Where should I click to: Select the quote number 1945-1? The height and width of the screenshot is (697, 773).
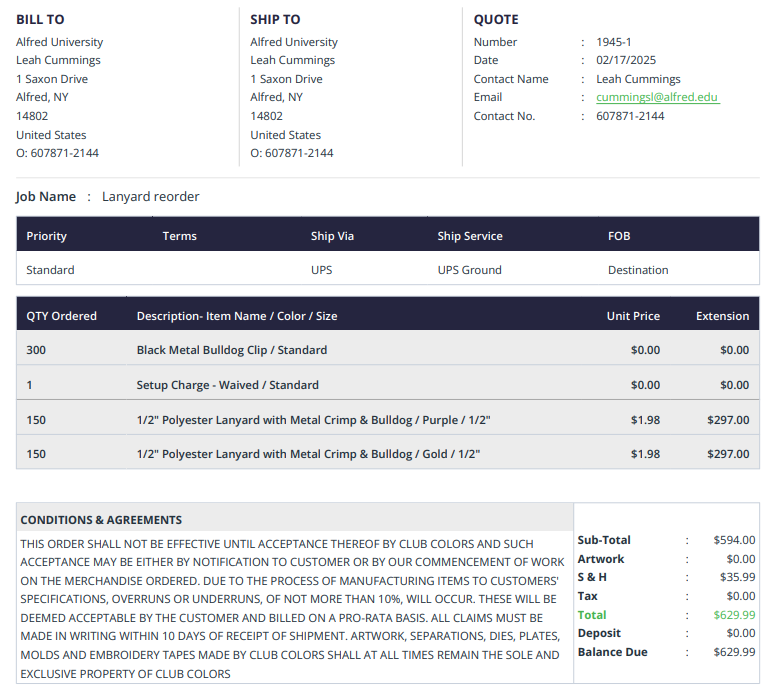click(614, 42)
